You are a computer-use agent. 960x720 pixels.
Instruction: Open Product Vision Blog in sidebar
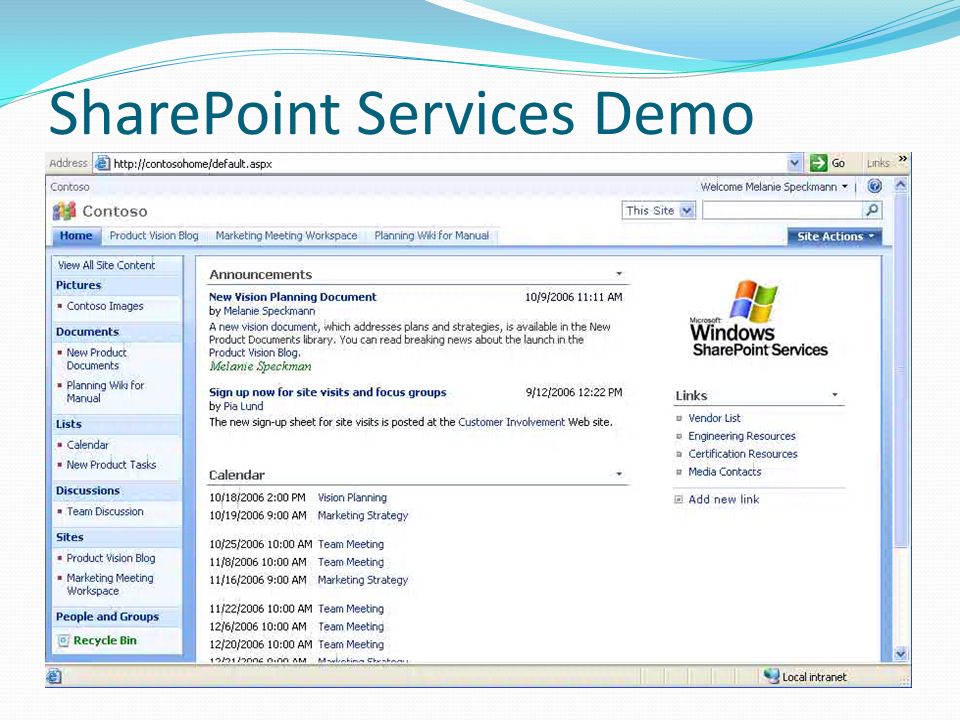[111, 558]
